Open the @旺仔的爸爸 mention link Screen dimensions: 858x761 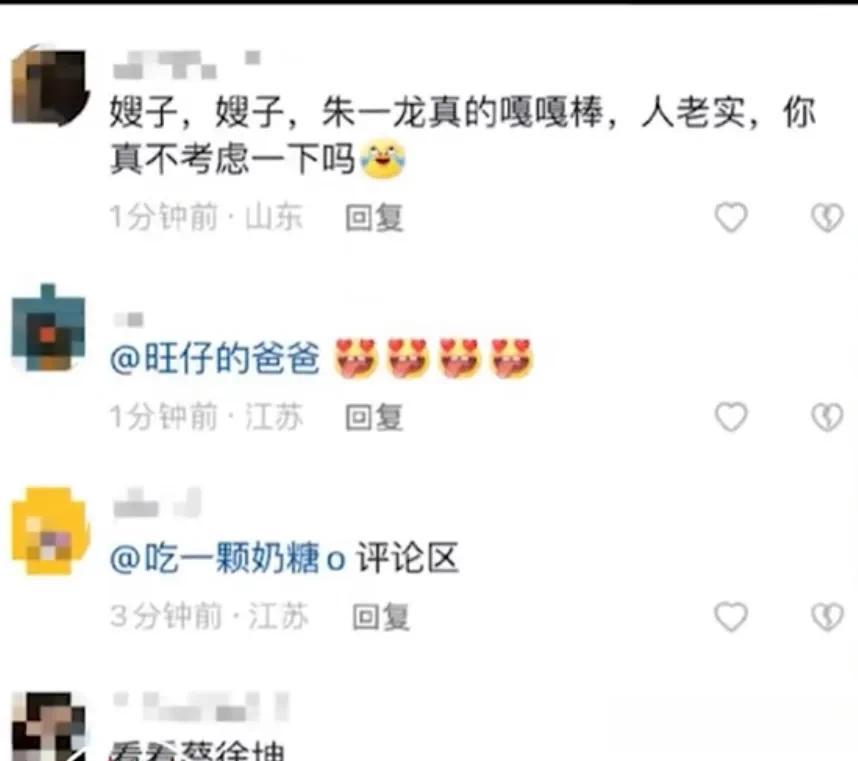pos(214,359)
